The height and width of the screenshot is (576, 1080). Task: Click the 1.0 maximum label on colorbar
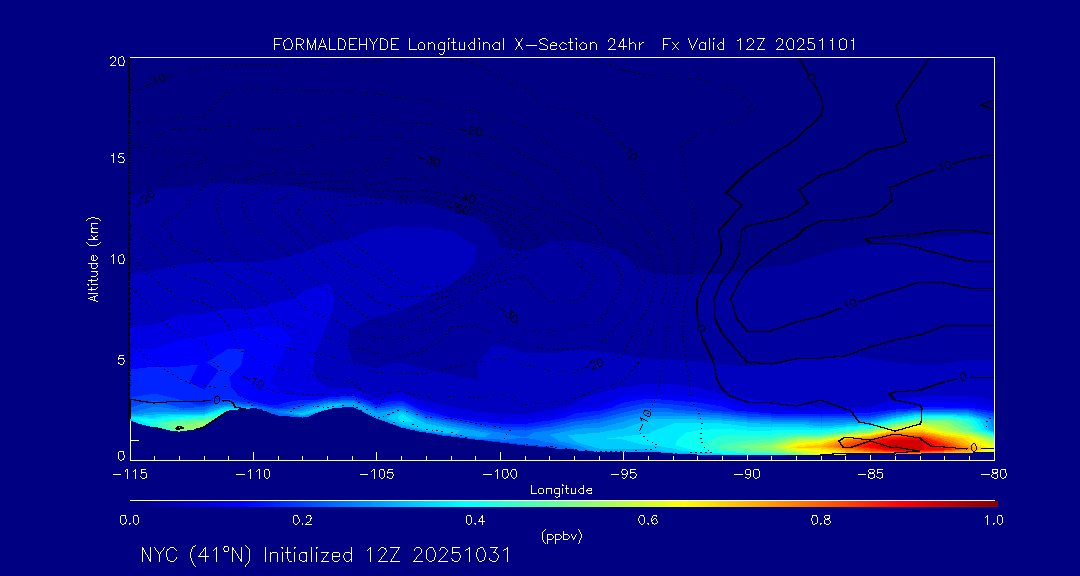pyautogui.click(x=993, y=520)
